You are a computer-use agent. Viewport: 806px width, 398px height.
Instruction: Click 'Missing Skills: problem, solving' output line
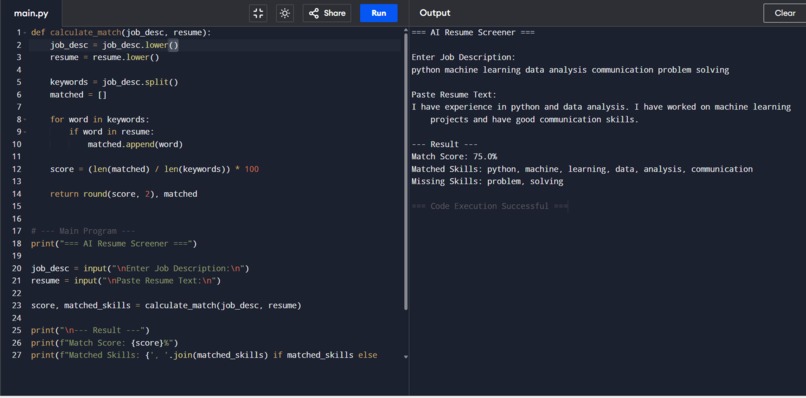[x=487, y=182]
